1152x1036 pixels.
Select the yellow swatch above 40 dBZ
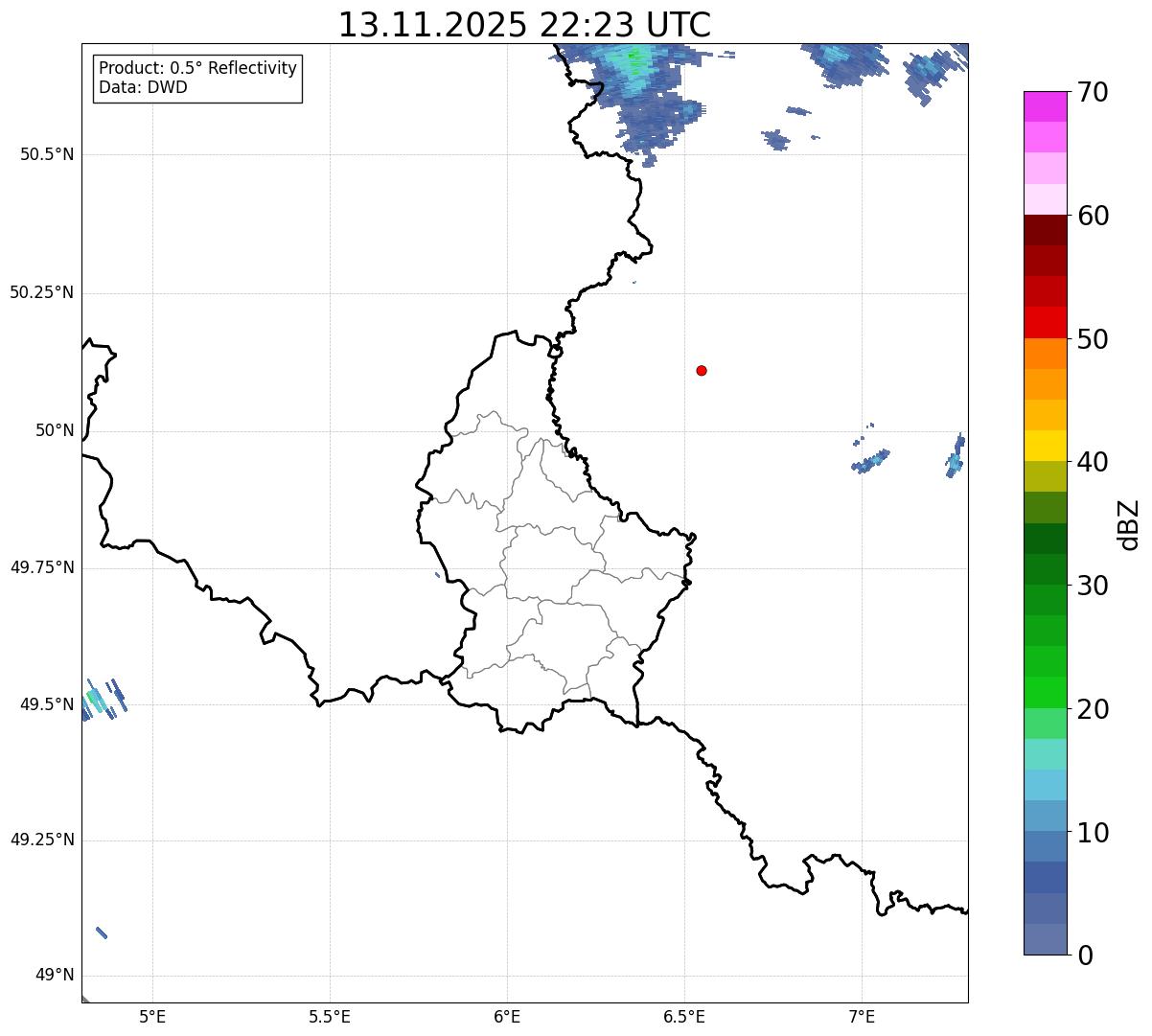click(x=1044, y=446)
